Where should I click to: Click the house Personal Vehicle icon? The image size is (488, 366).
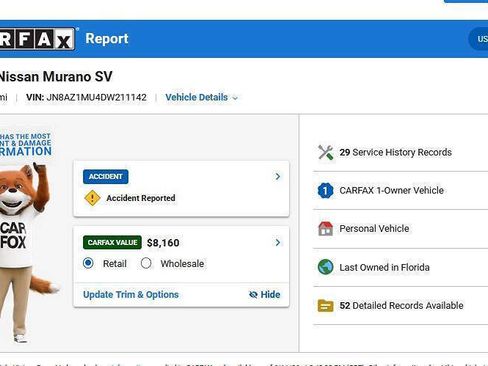point(325,229)
